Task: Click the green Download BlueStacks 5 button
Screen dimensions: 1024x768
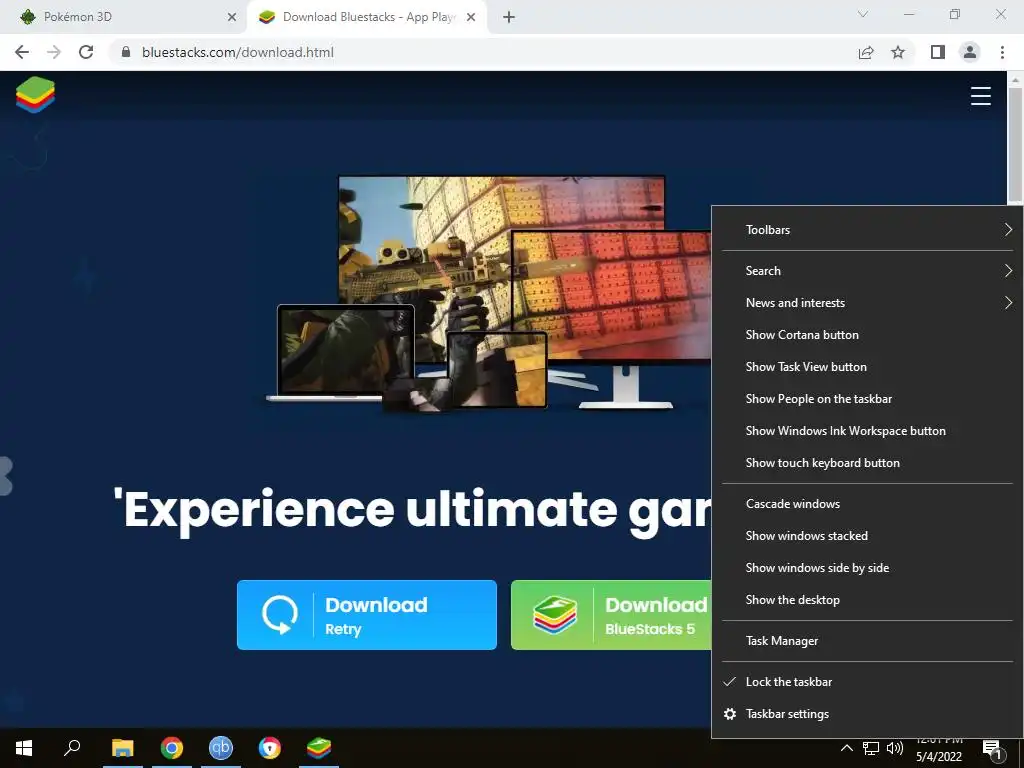Action: click(611, 615)
